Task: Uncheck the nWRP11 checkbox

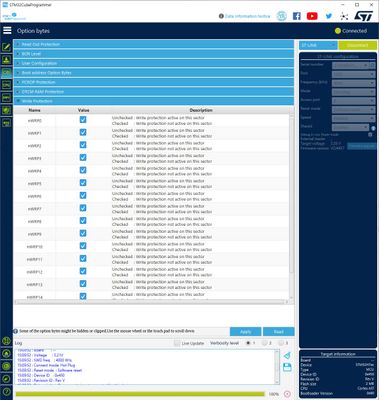Action: tap(83, 258)
